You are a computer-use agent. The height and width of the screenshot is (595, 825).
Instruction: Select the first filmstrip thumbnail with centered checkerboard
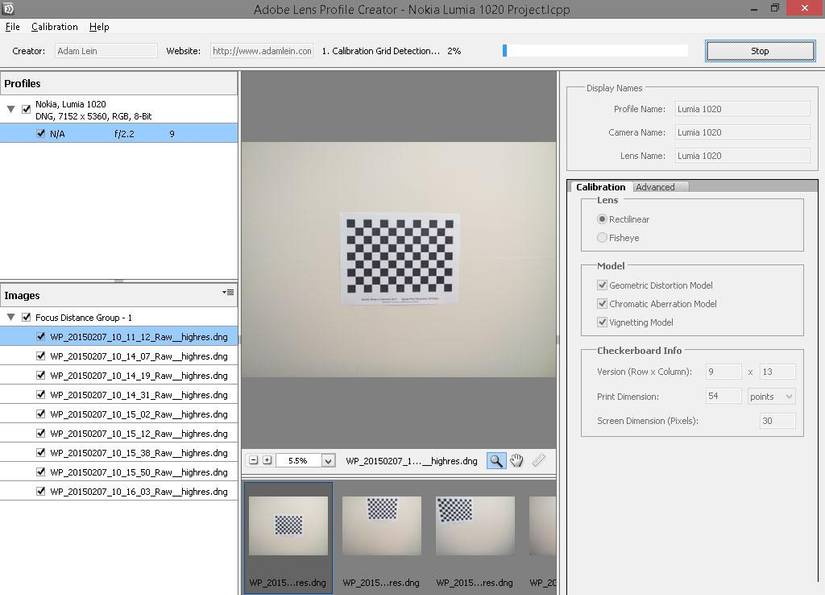288,526
